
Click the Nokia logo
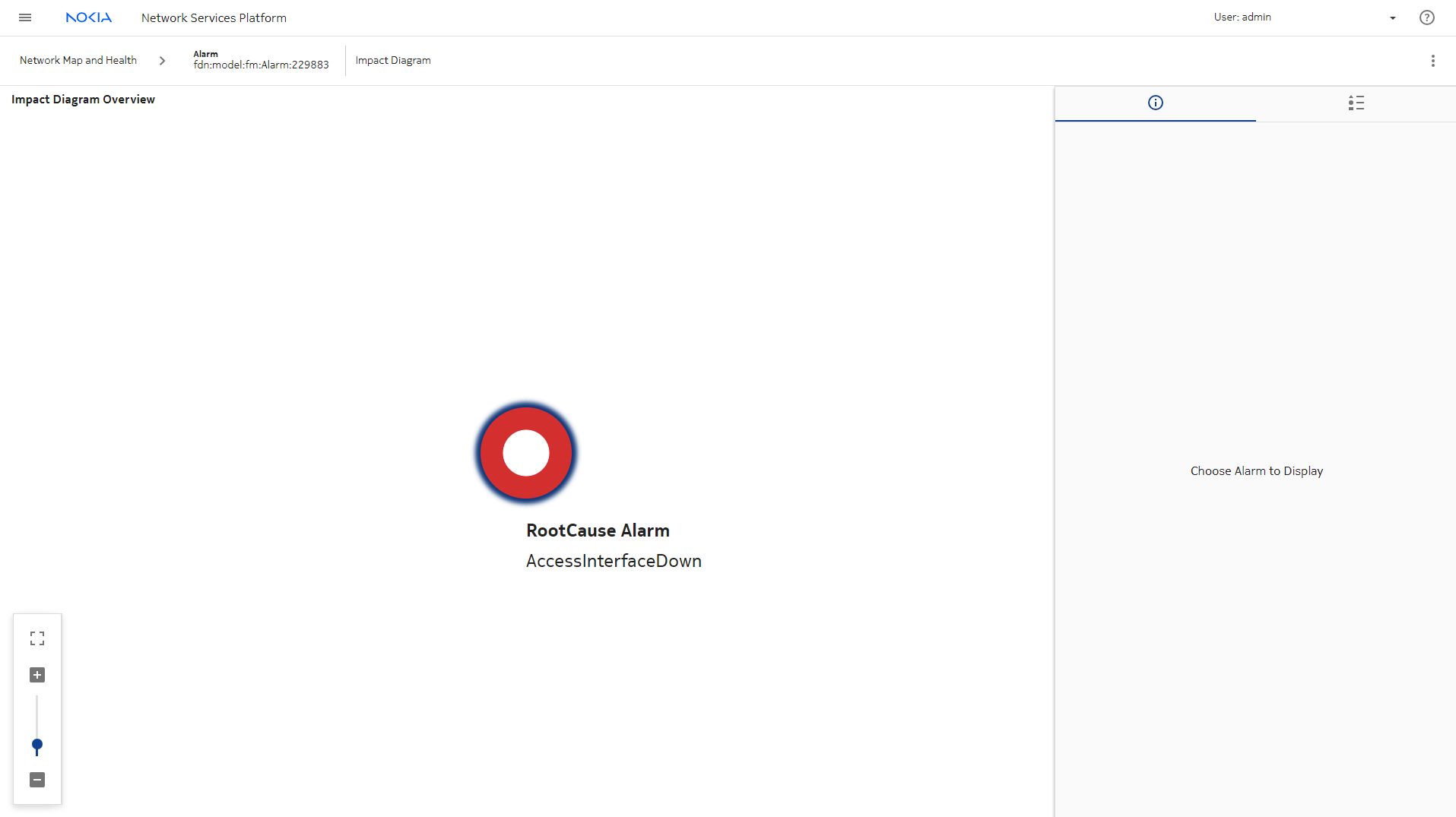[88, 17]
